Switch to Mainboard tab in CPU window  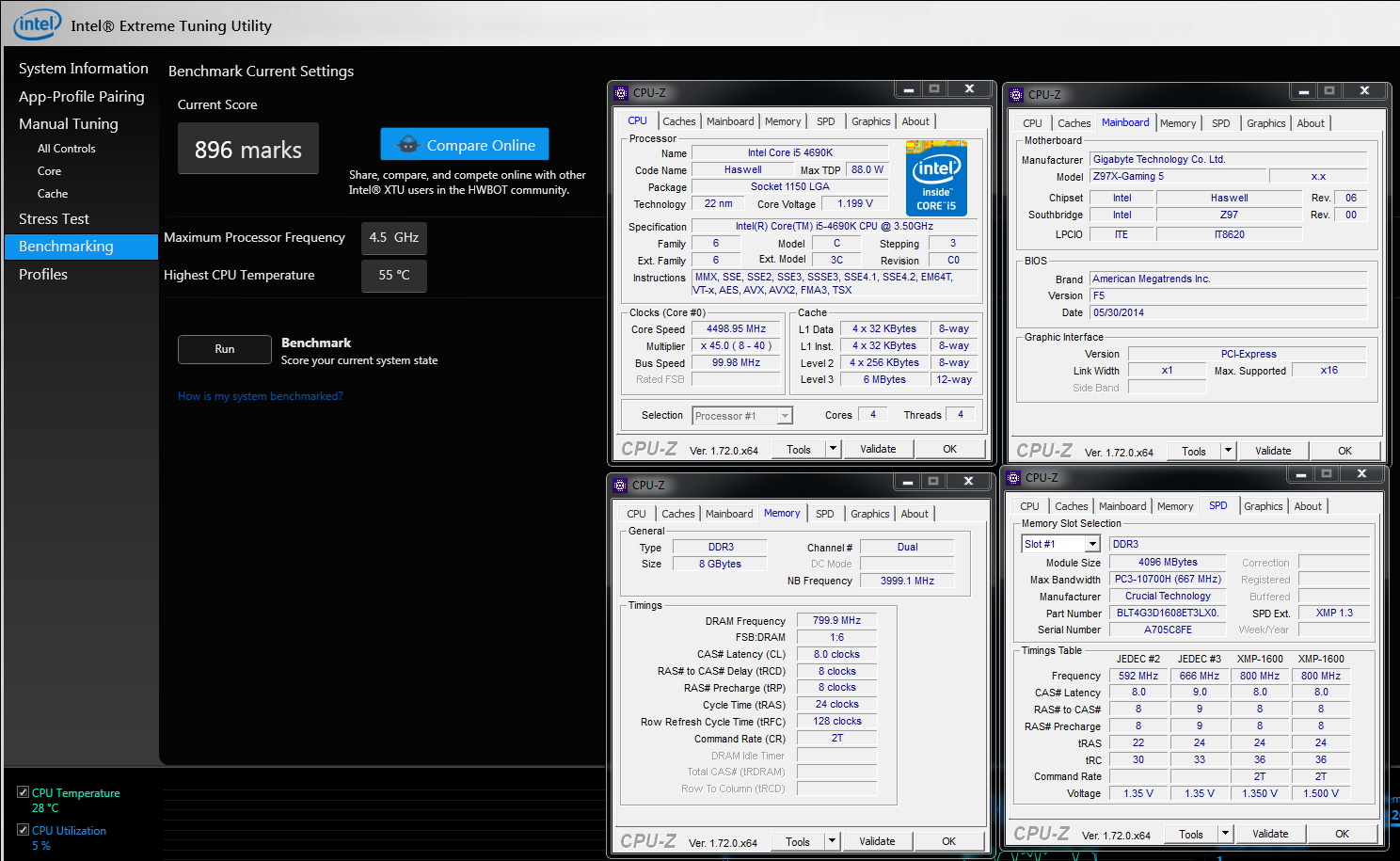(730, 121)
